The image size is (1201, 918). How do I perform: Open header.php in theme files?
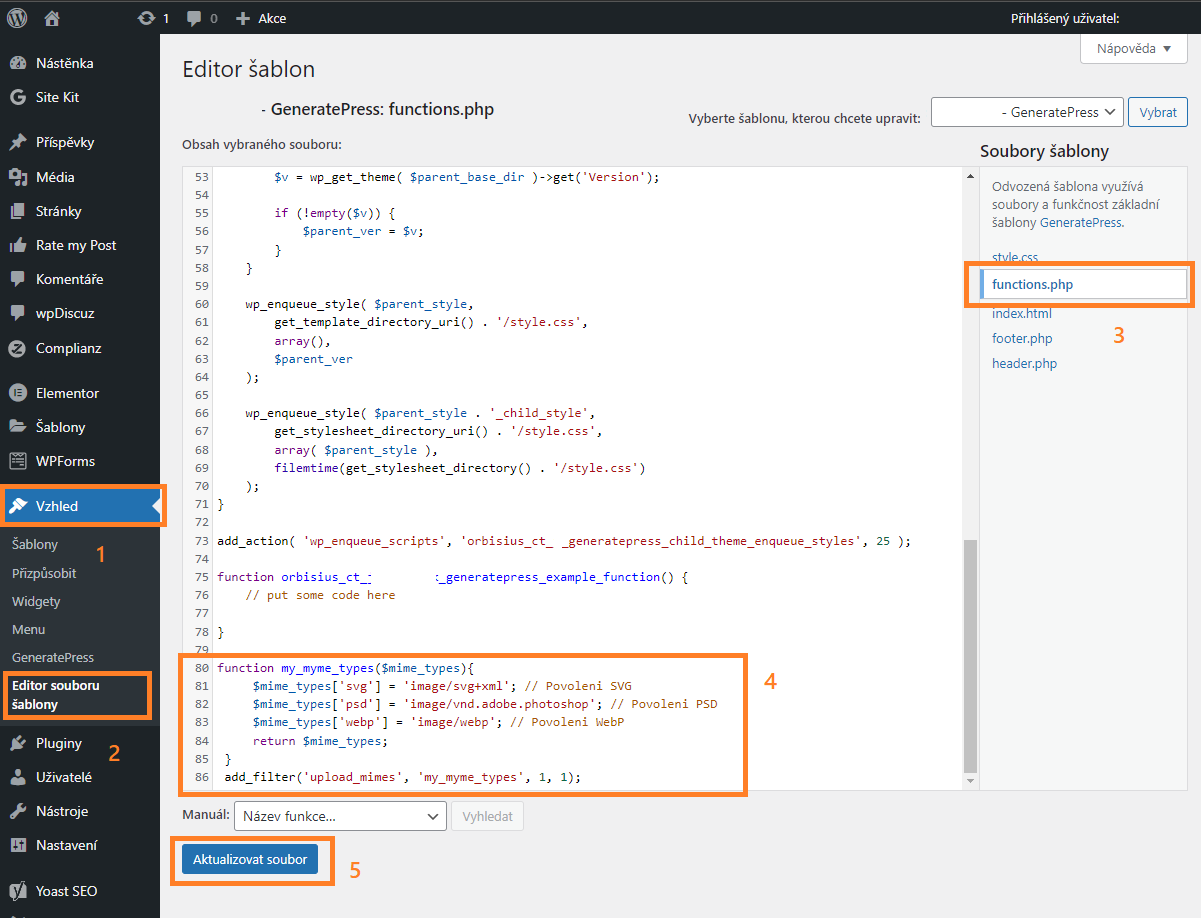click(x=1024, y=363)
